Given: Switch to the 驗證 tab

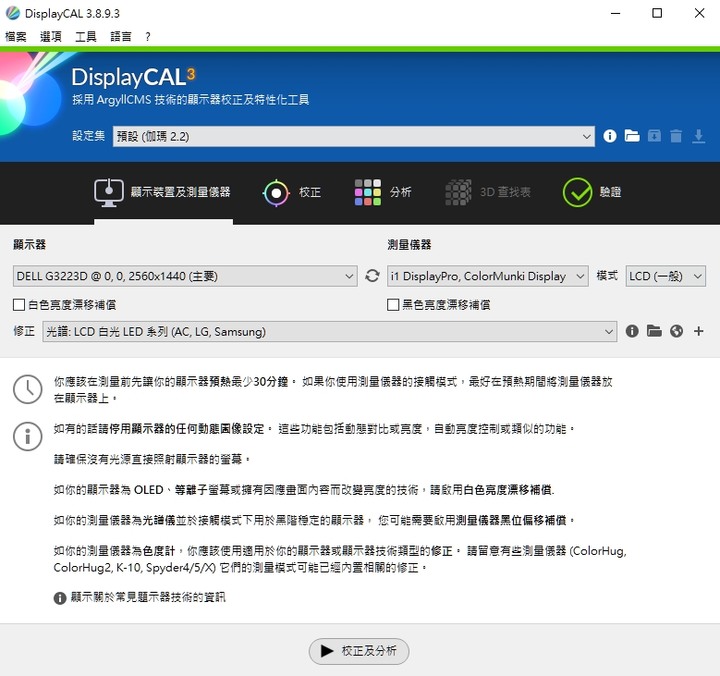Looking at the screenshot, I should pos(592,192).
